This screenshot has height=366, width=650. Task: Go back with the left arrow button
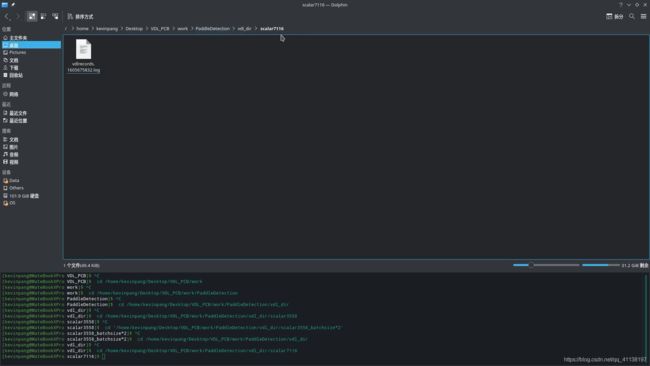pyautogui.click(x=7, y=17)
